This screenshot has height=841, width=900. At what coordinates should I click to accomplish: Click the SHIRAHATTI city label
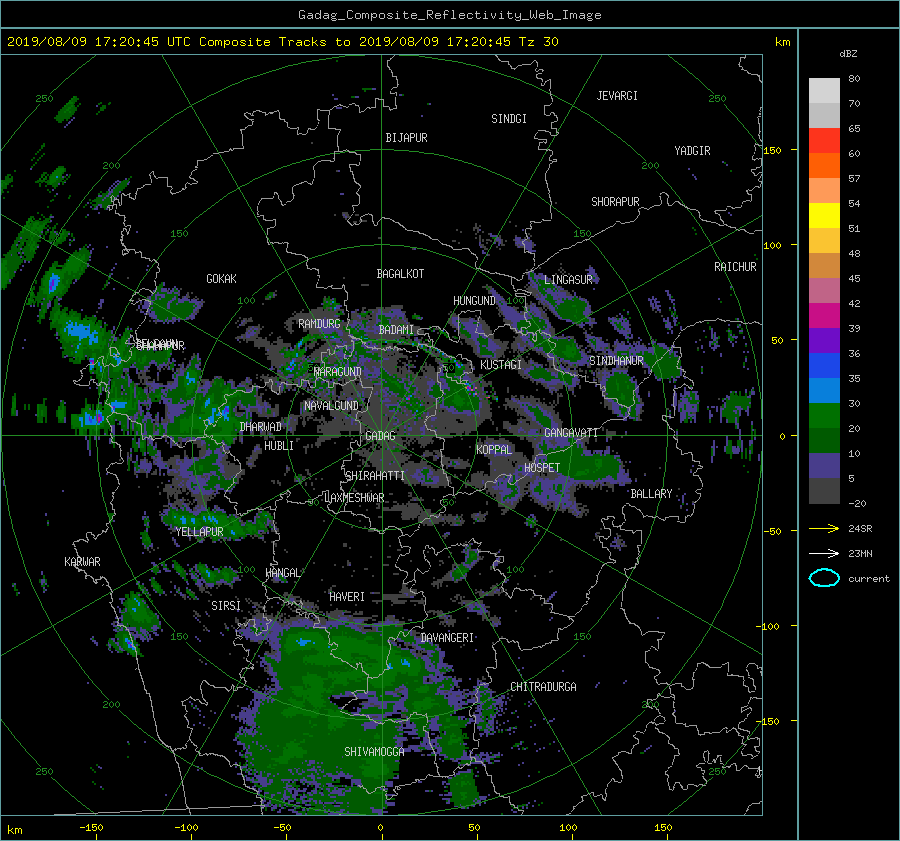click(x=375, y=476)
